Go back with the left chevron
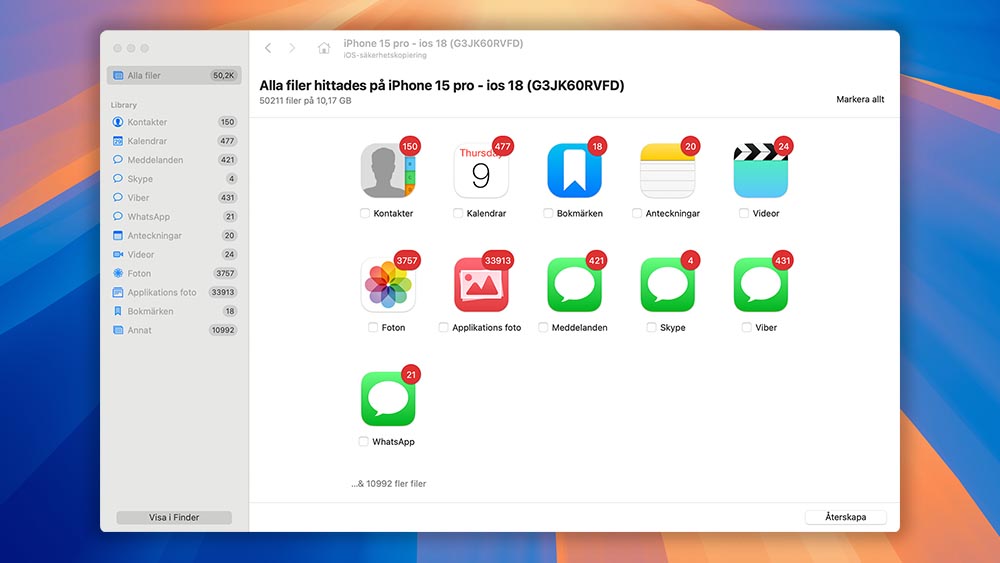 coord(268,48)
